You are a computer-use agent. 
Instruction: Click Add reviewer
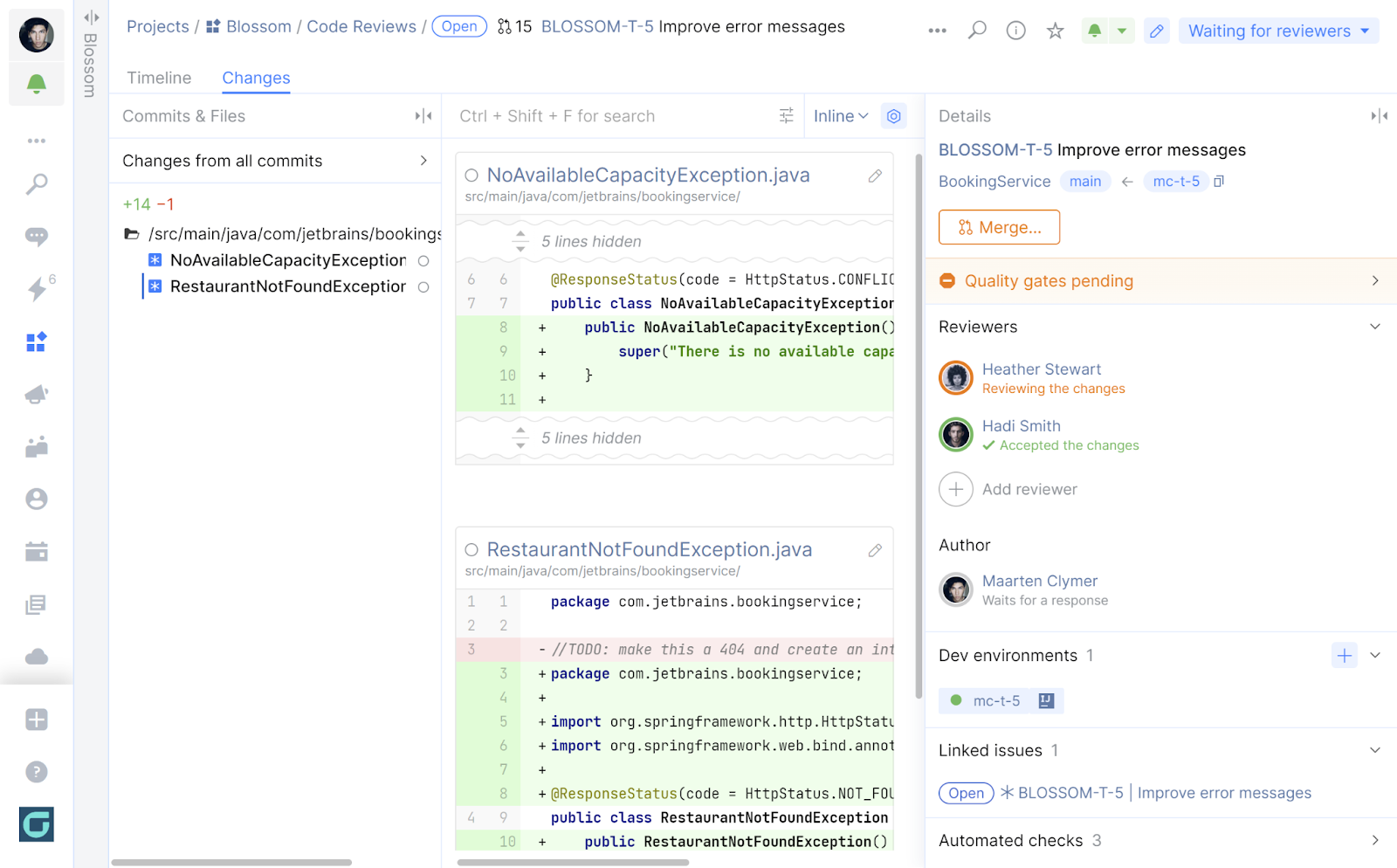point(1008,489)
